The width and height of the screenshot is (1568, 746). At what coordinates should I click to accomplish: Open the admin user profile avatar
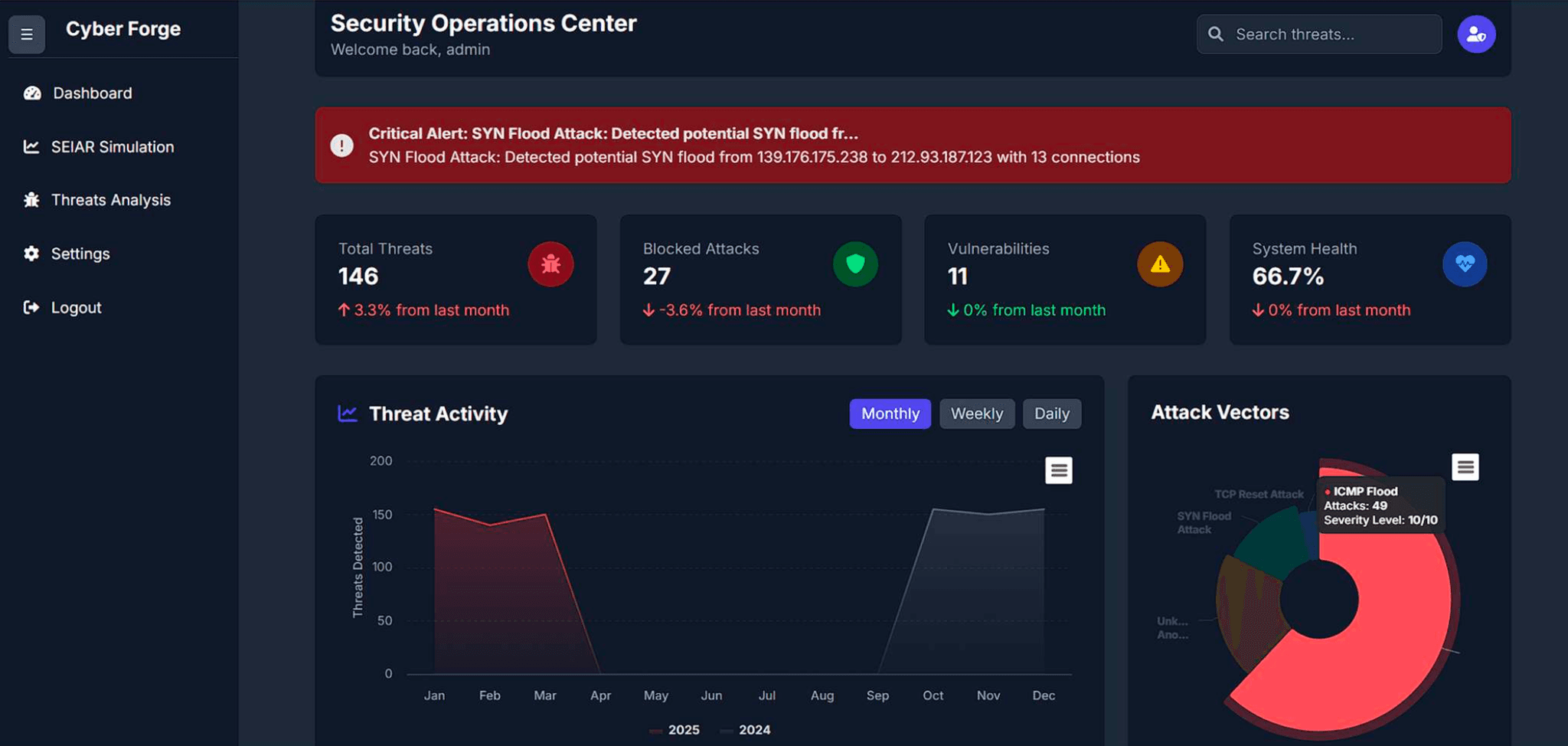tap(1476, 34)
